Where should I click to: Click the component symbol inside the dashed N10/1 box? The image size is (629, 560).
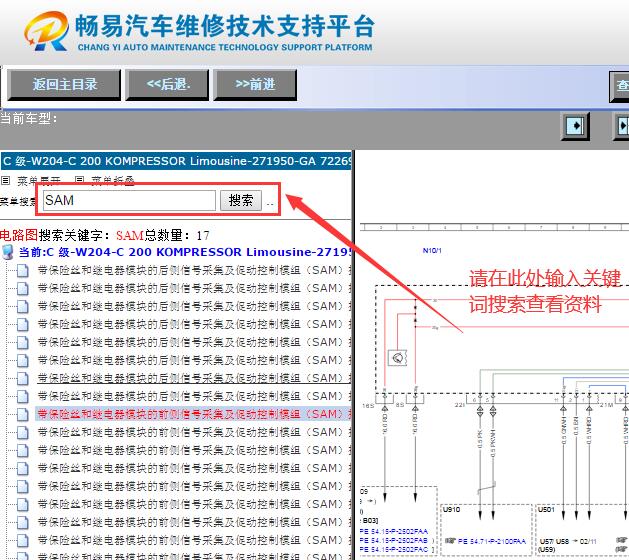click(398, 358)
